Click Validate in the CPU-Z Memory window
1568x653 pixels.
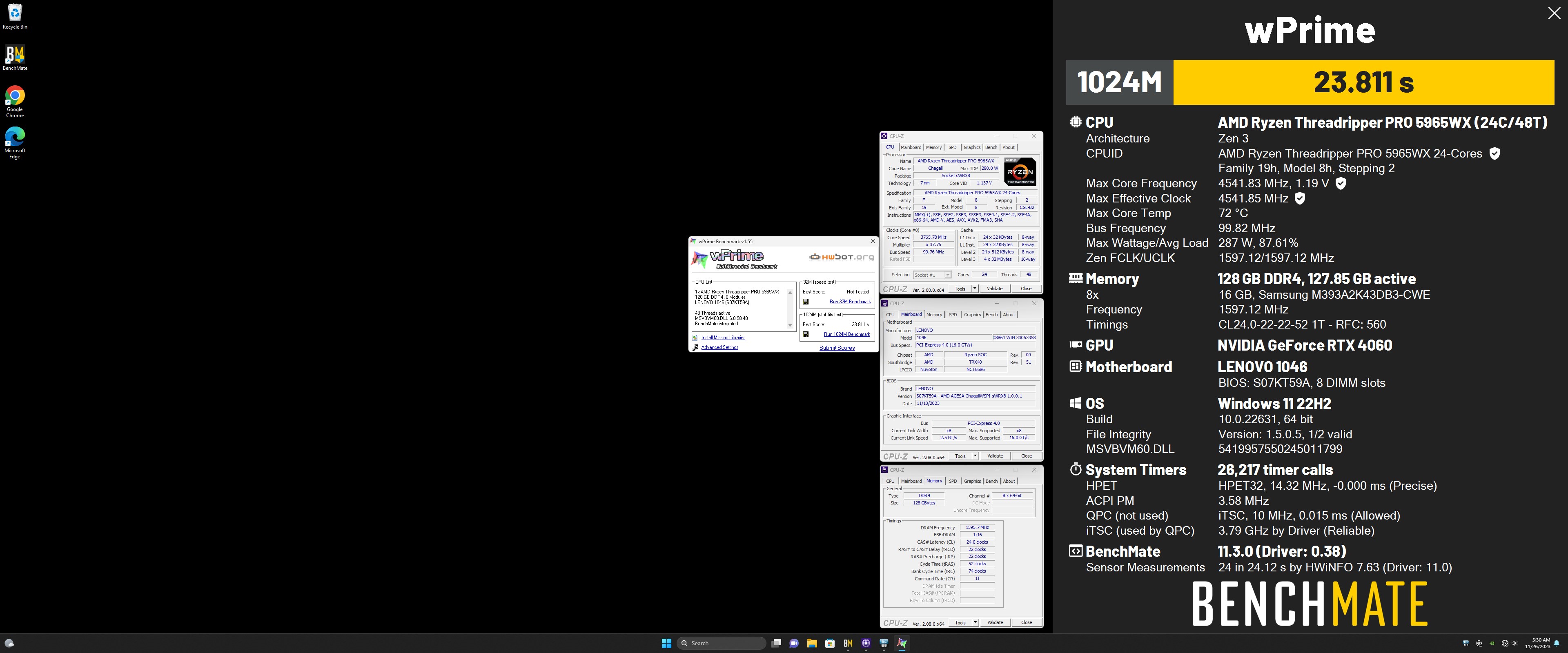[x=995, y=622]
